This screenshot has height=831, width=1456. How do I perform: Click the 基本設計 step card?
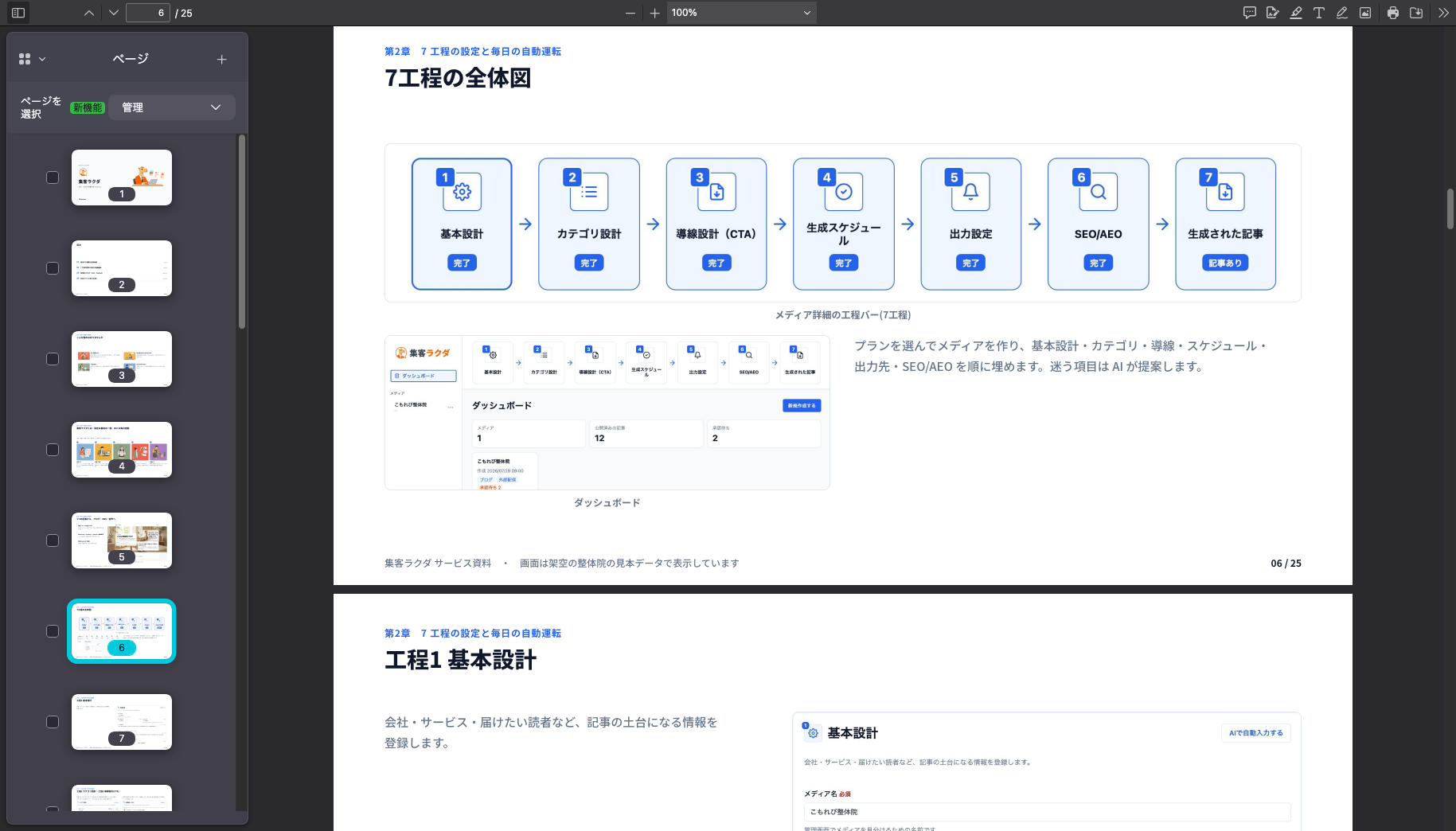click(x=462, y=224)
